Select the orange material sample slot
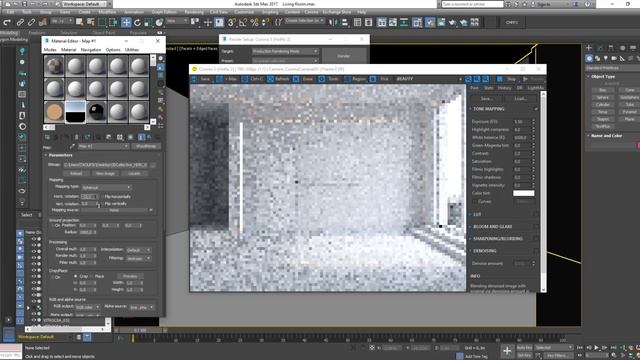This screenshot has height=360, width=640. click(54, 112)
